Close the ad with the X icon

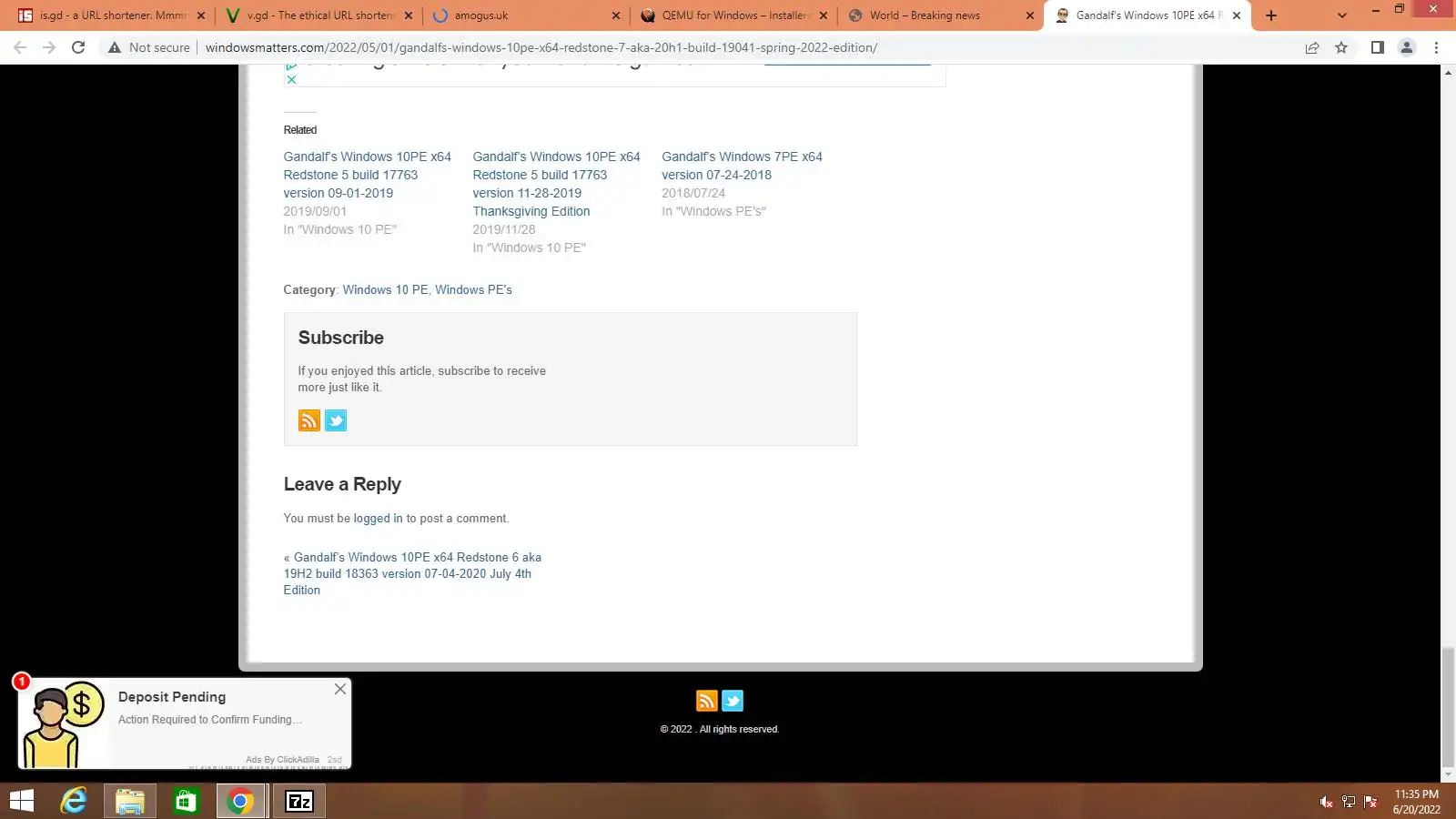coord(291,79)
